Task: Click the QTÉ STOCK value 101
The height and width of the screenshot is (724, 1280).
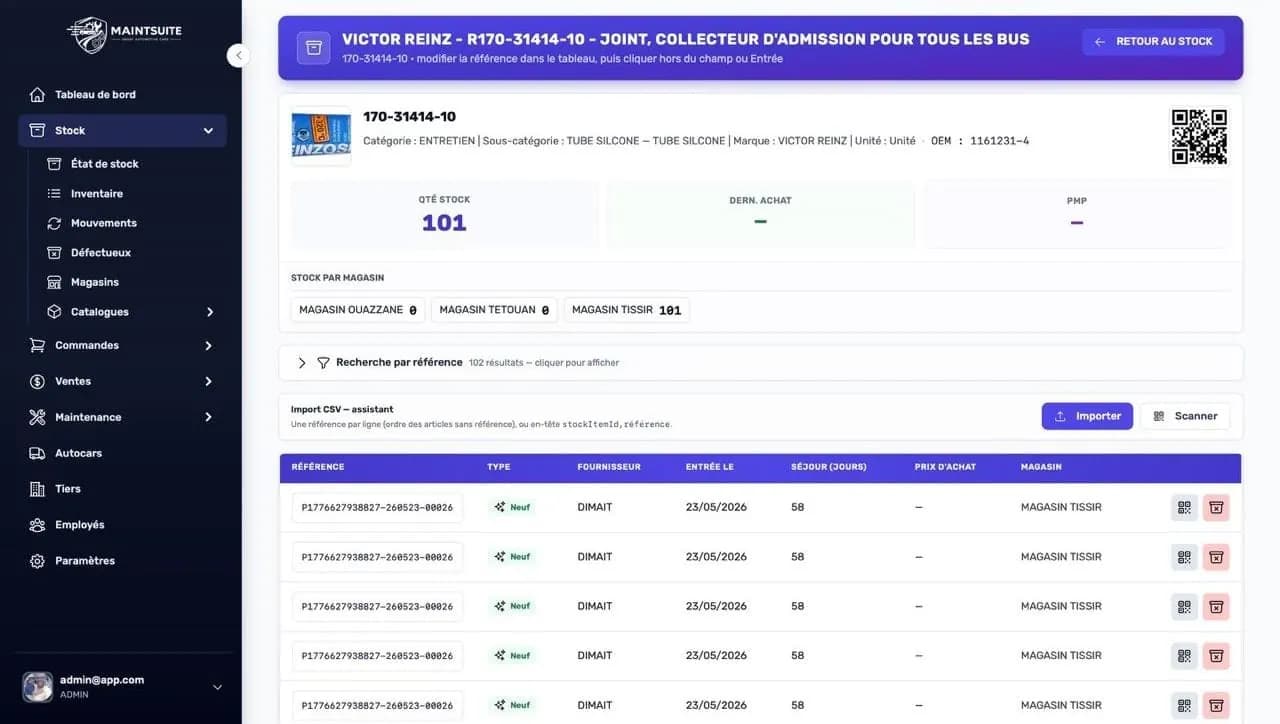Action: [444, 223]
